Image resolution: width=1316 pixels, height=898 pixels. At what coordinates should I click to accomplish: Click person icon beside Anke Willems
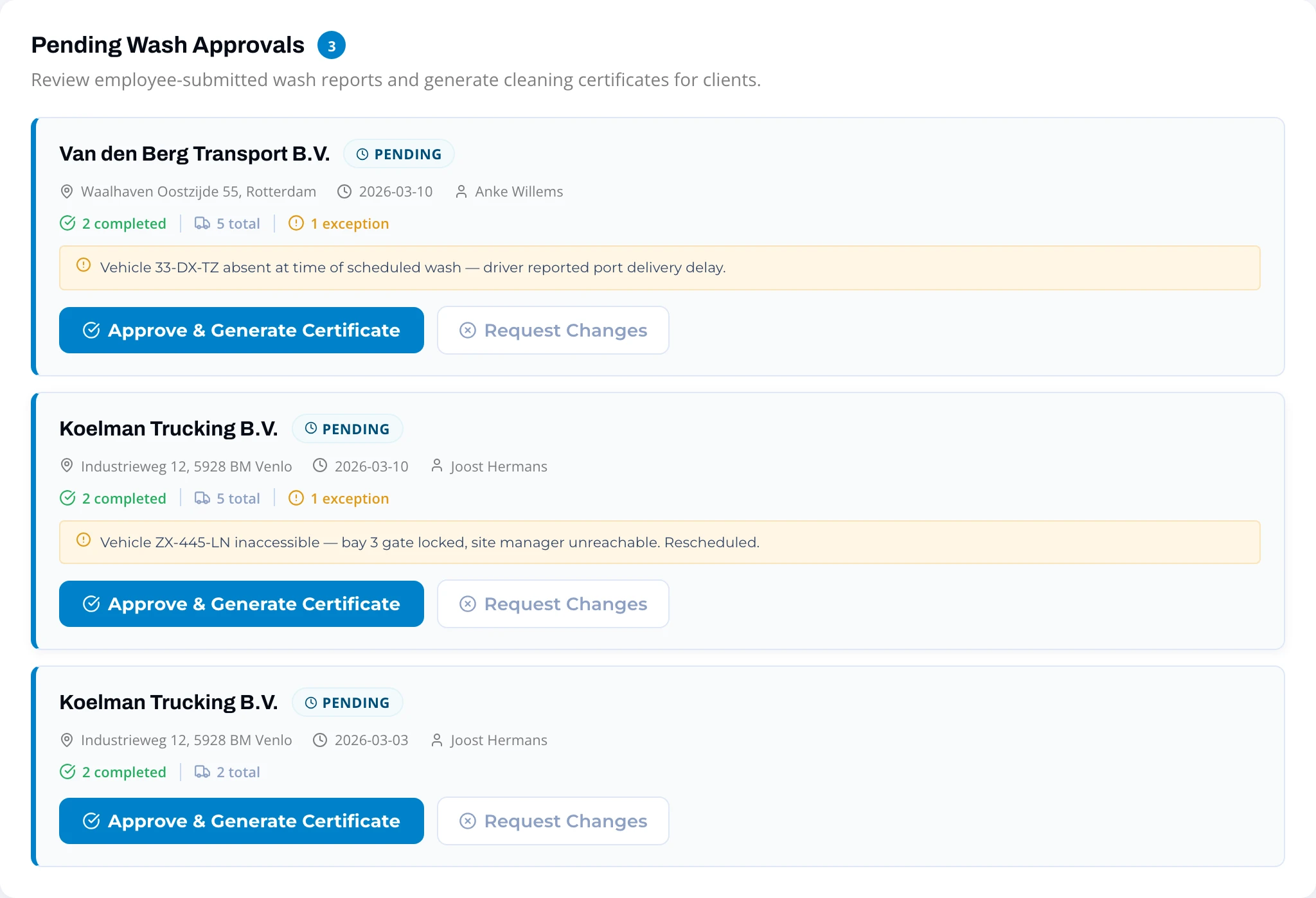click(x=461, y=191)
